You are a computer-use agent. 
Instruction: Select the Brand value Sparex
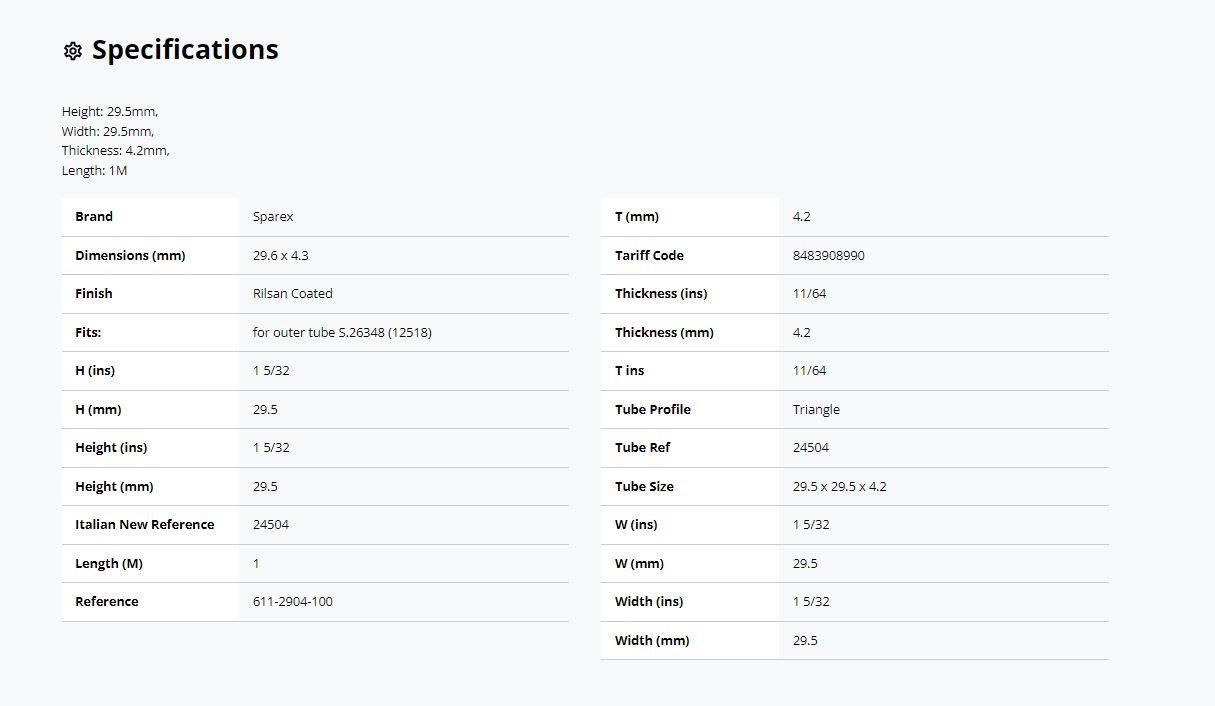tap(273, 217)
